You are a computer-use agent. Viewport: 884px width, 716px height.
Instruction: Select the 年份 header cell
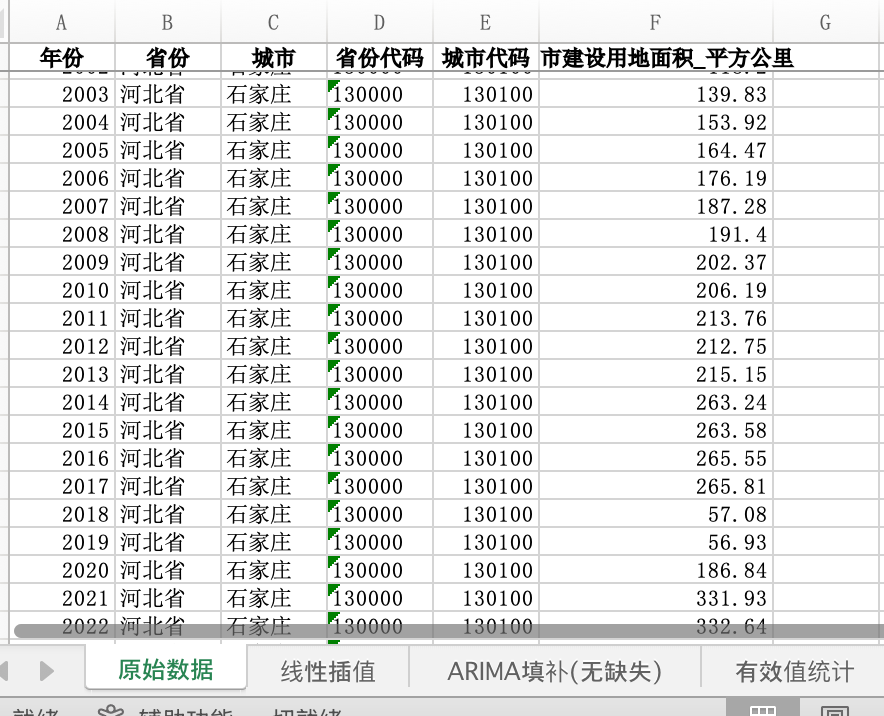(62, 58)
